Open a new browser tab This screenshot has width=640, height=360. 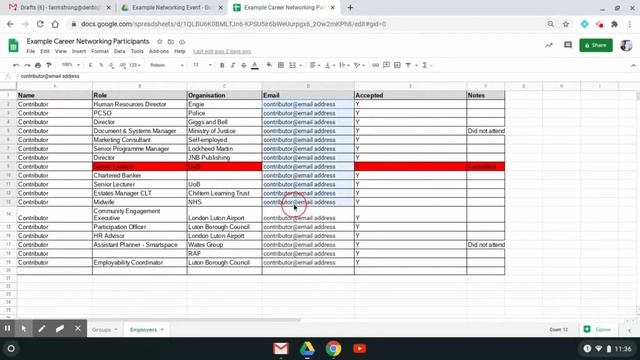350,7
